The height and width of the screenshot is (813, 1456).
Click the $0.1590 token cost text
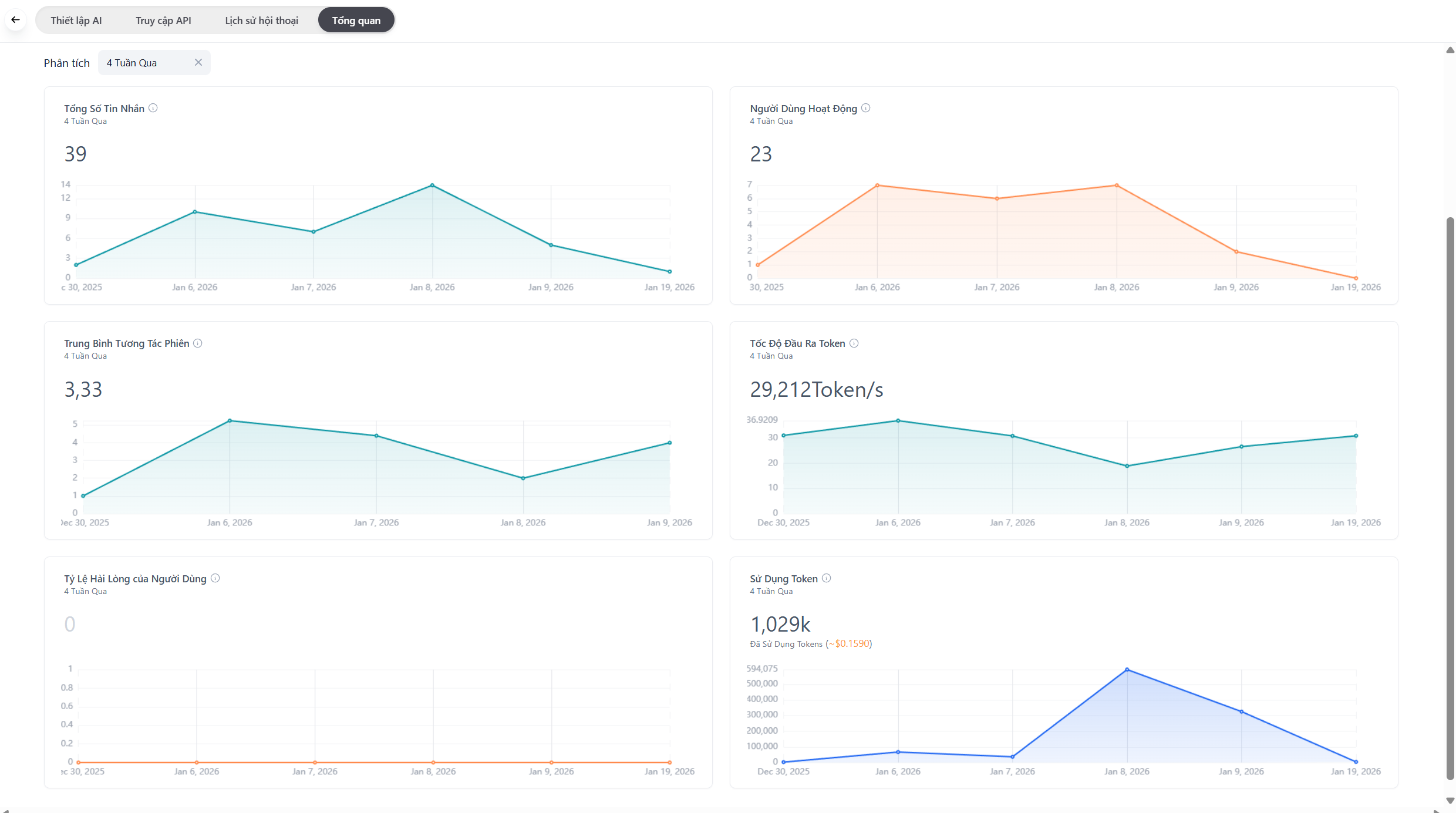pos(852,644)
